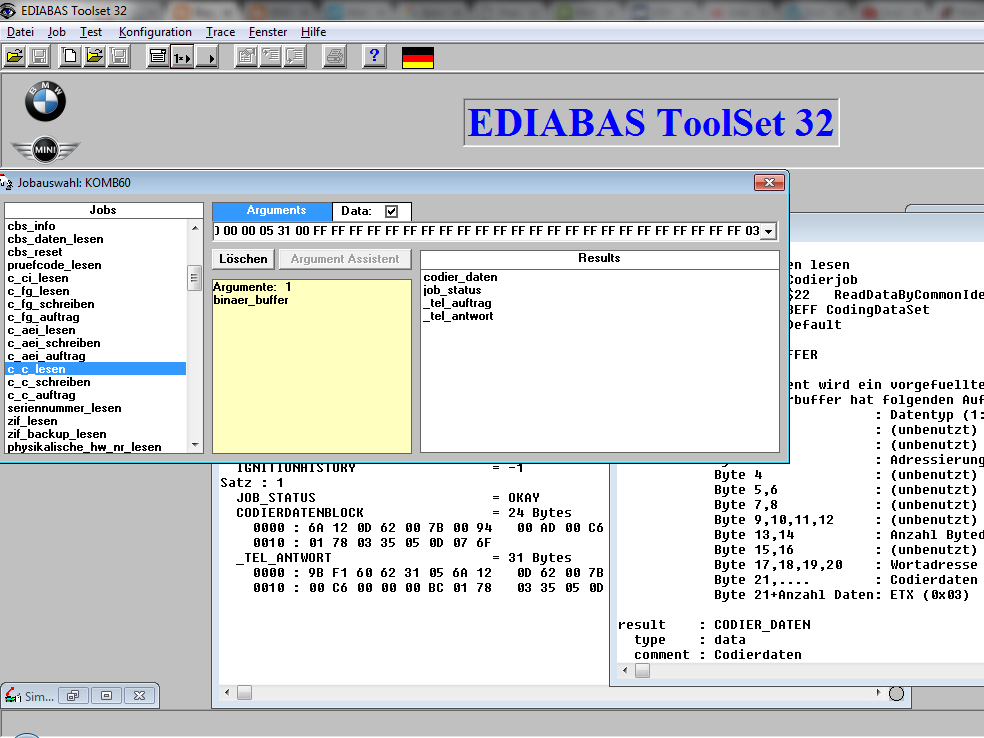
Task: Select highlighted job c_c_lesen
Action: (95, 369)
